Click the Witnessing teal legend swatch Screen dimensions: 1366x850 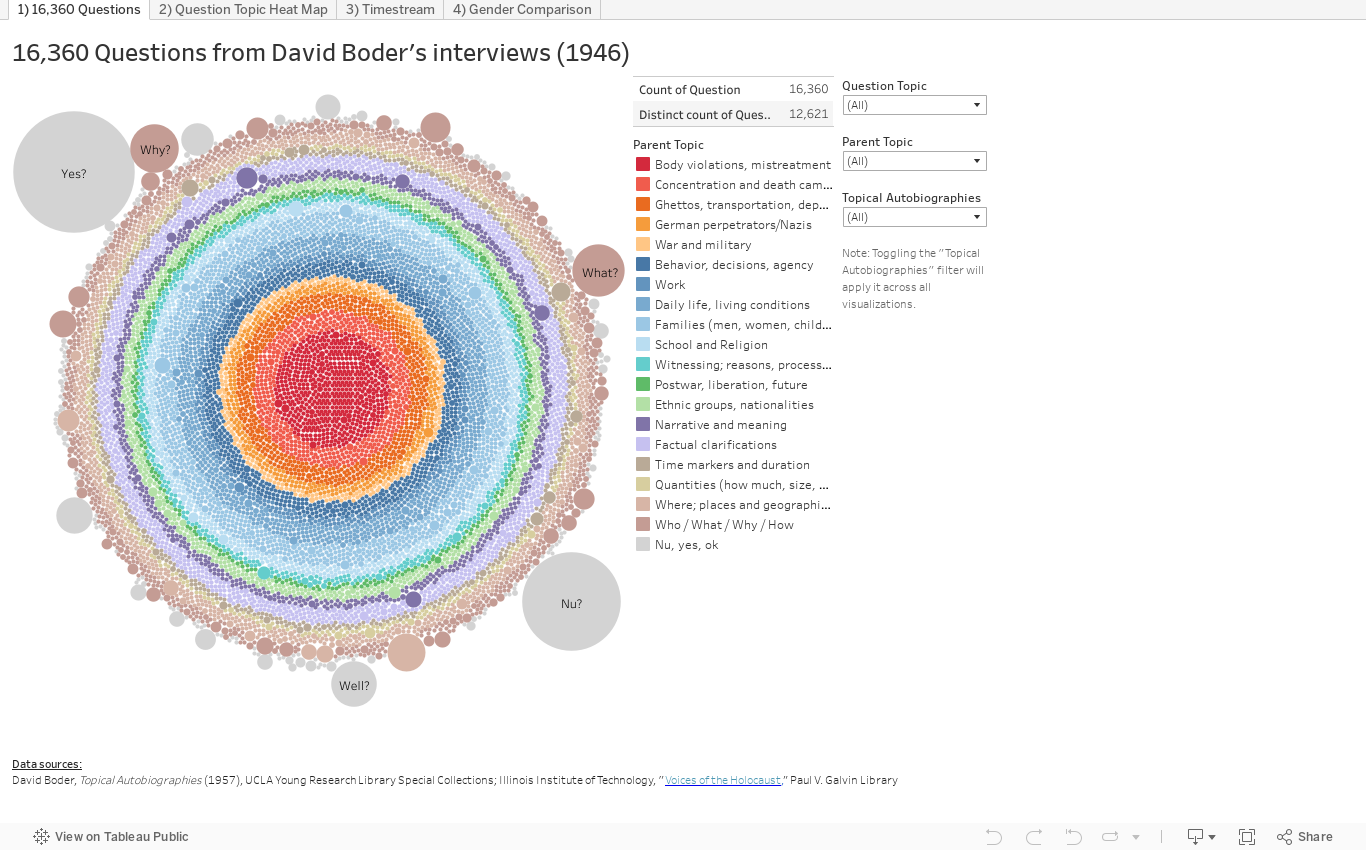[643, 364]
